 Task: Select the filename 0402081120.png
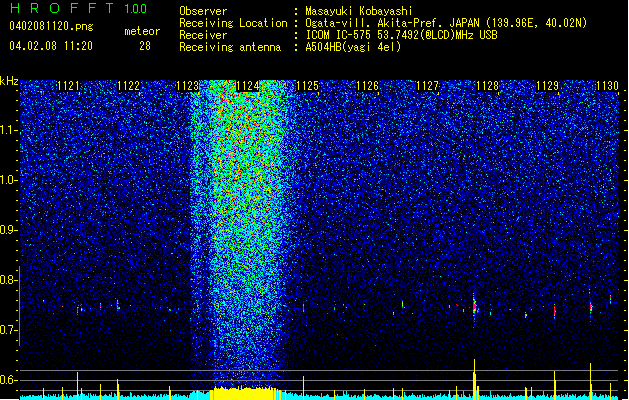51,26
